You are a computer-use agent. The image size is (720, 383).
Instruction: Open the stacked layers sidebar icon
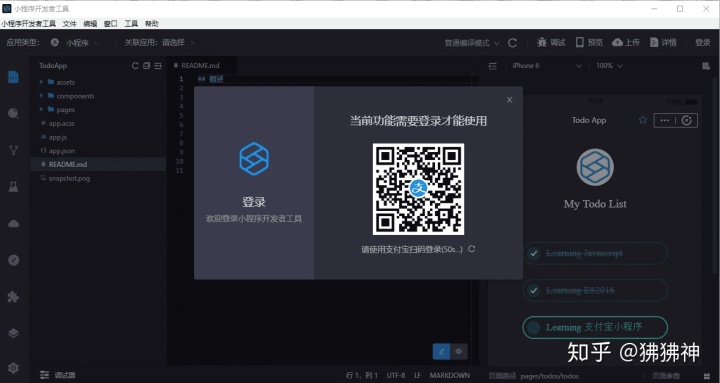pyautogui.click(x=13, y=333)
